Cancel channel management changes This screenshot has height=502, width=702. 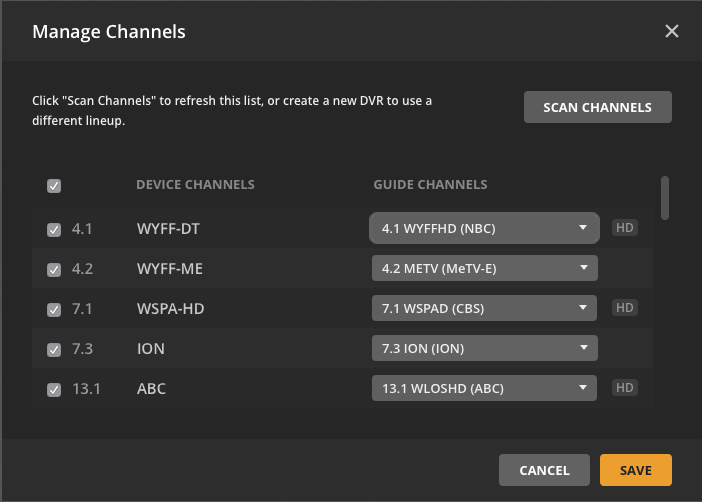tap(544, 470)
